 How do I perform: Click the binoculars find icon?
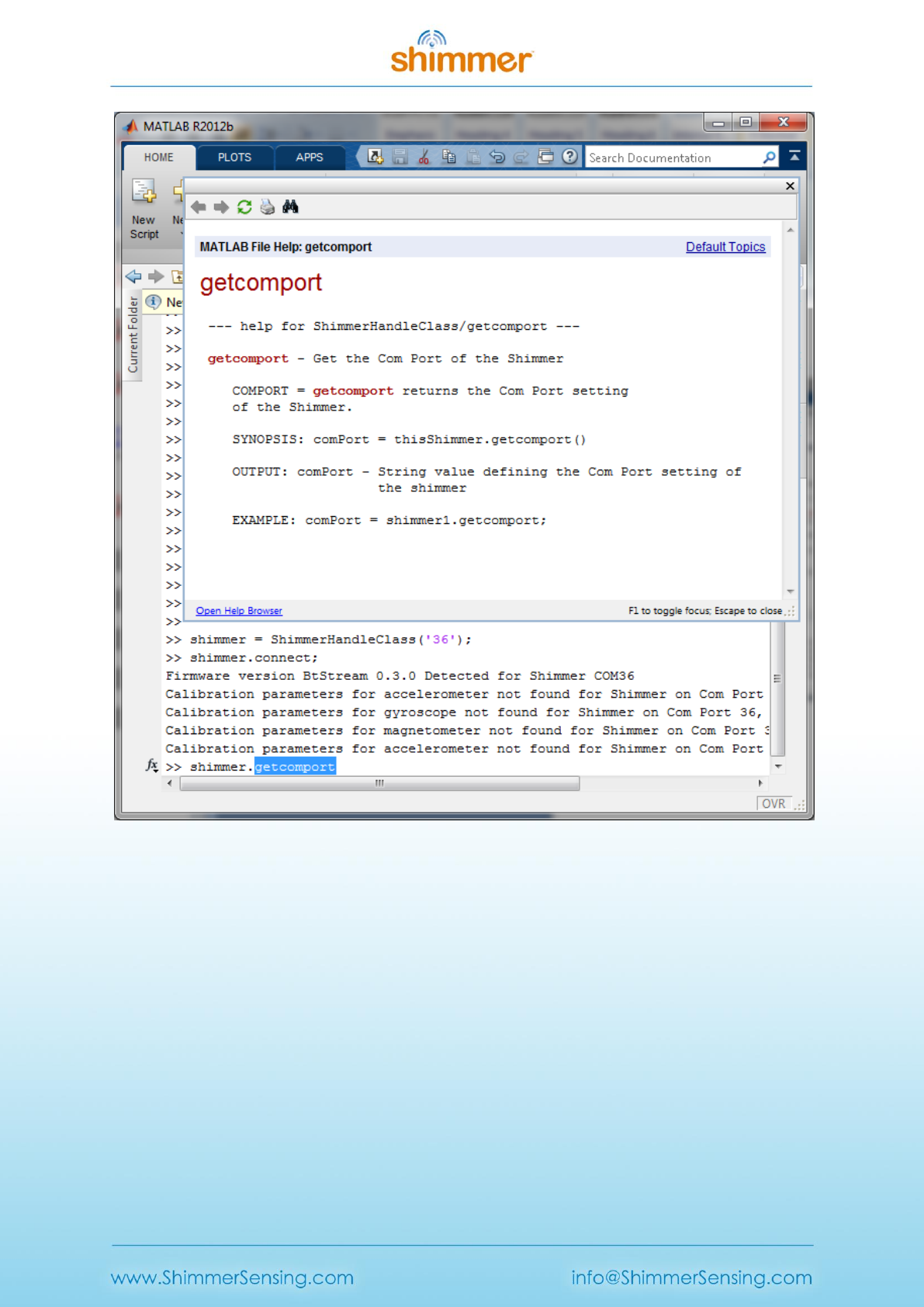click(x=290, y=206)
